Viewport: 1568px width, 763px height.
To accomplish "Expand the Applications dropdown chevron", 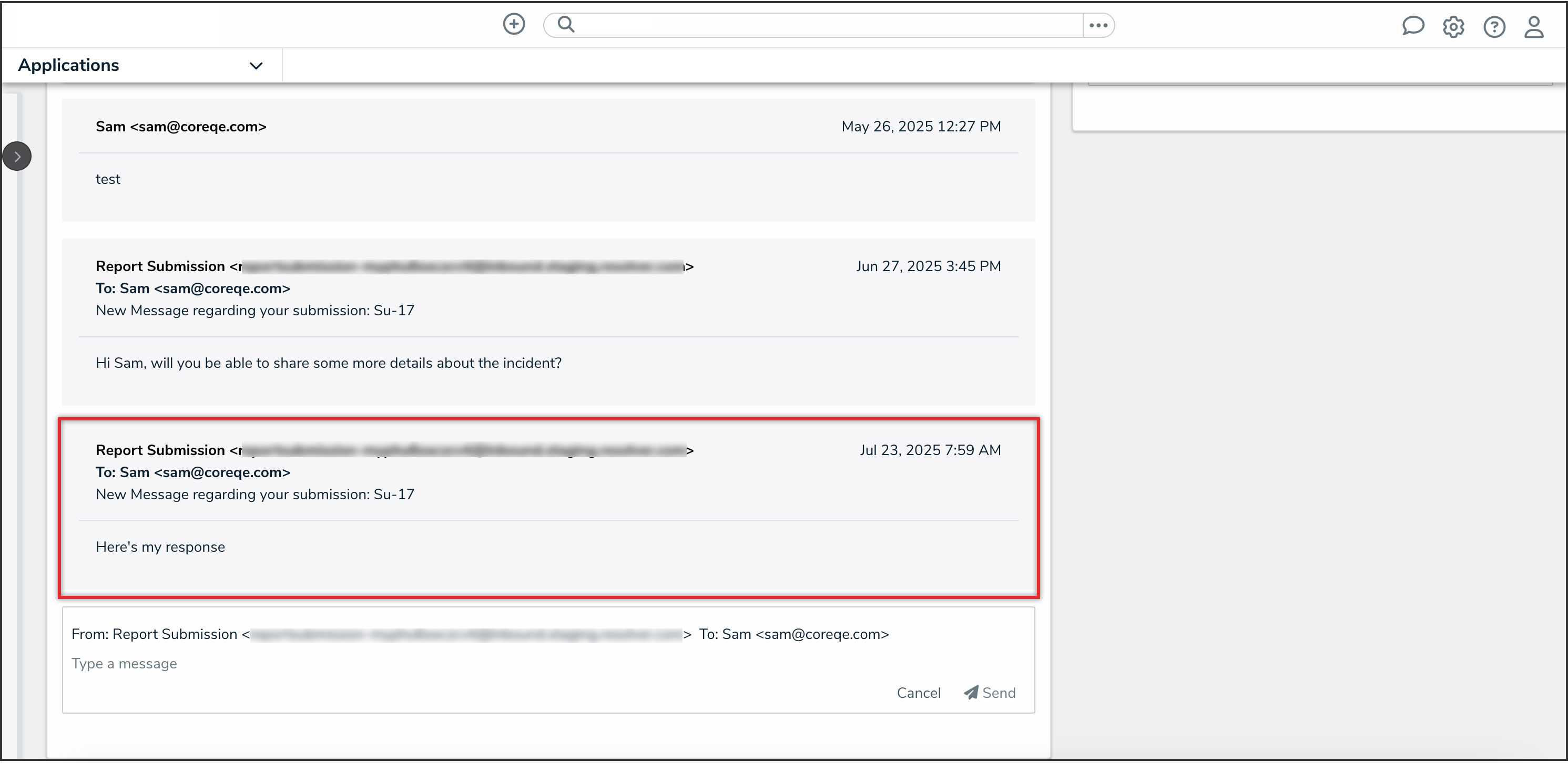I will tap(256, 65).
